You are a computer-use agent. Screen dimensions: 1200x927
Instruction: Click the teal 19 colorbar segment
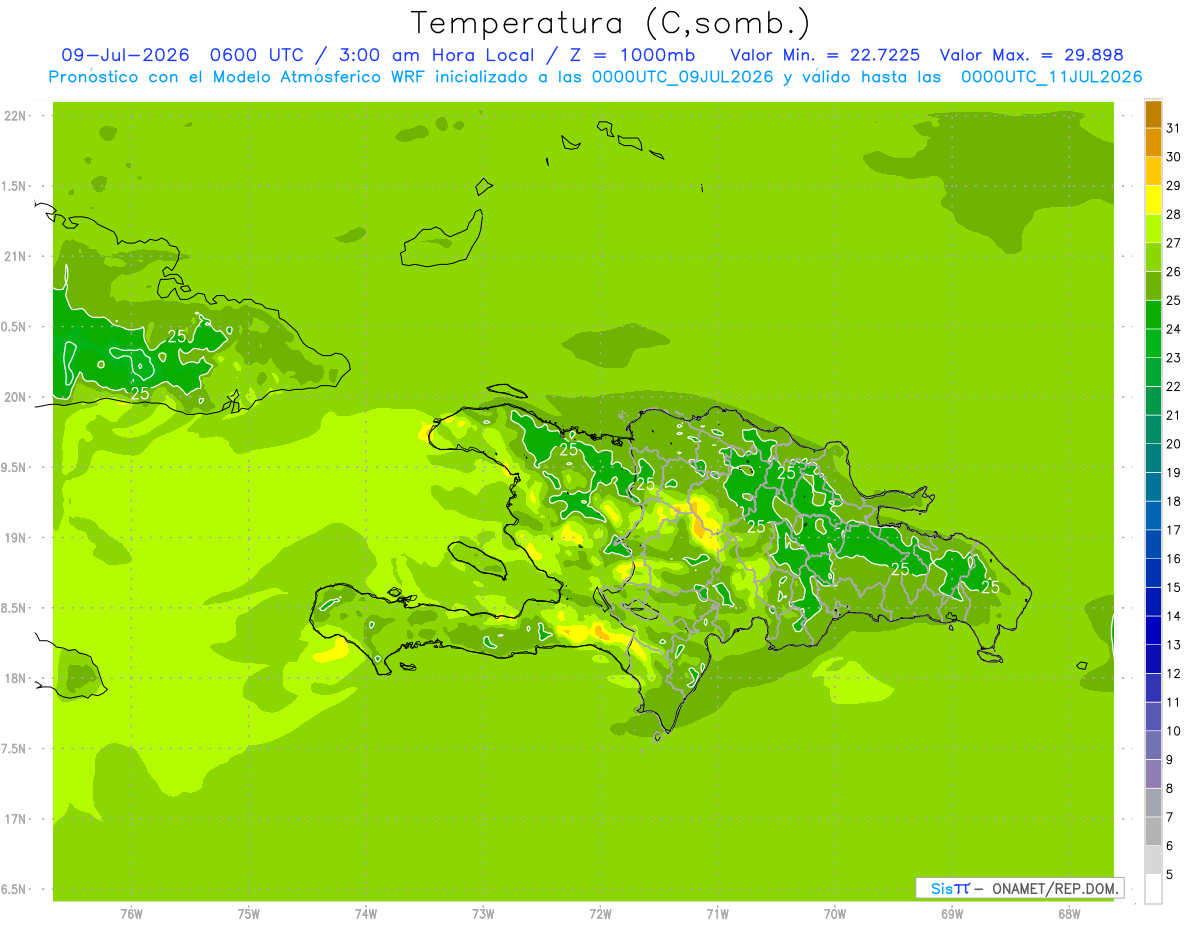[1153, 459]
